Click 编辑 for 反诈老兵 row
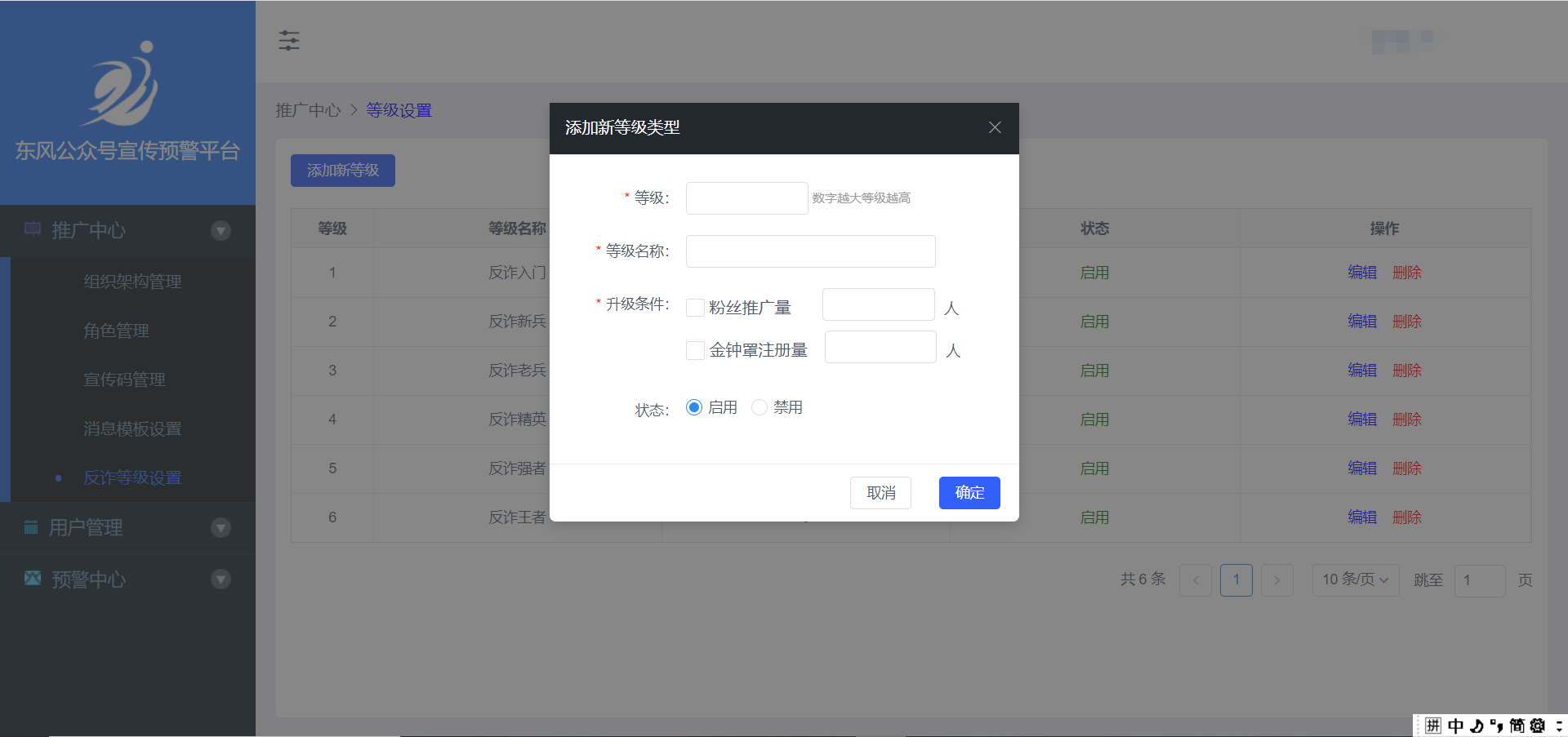The width and height of the screenshot is (1568, 737). 1362,371
